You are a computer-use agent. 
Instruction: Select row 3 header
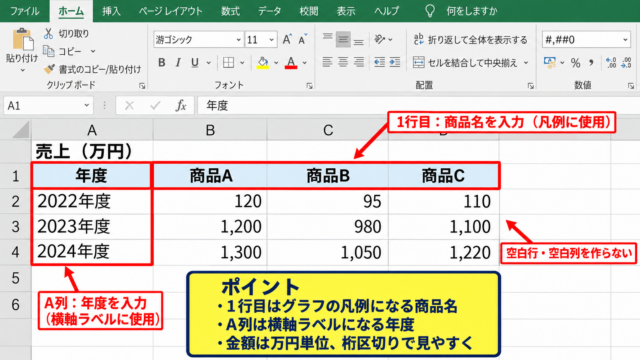coord(16,227)
